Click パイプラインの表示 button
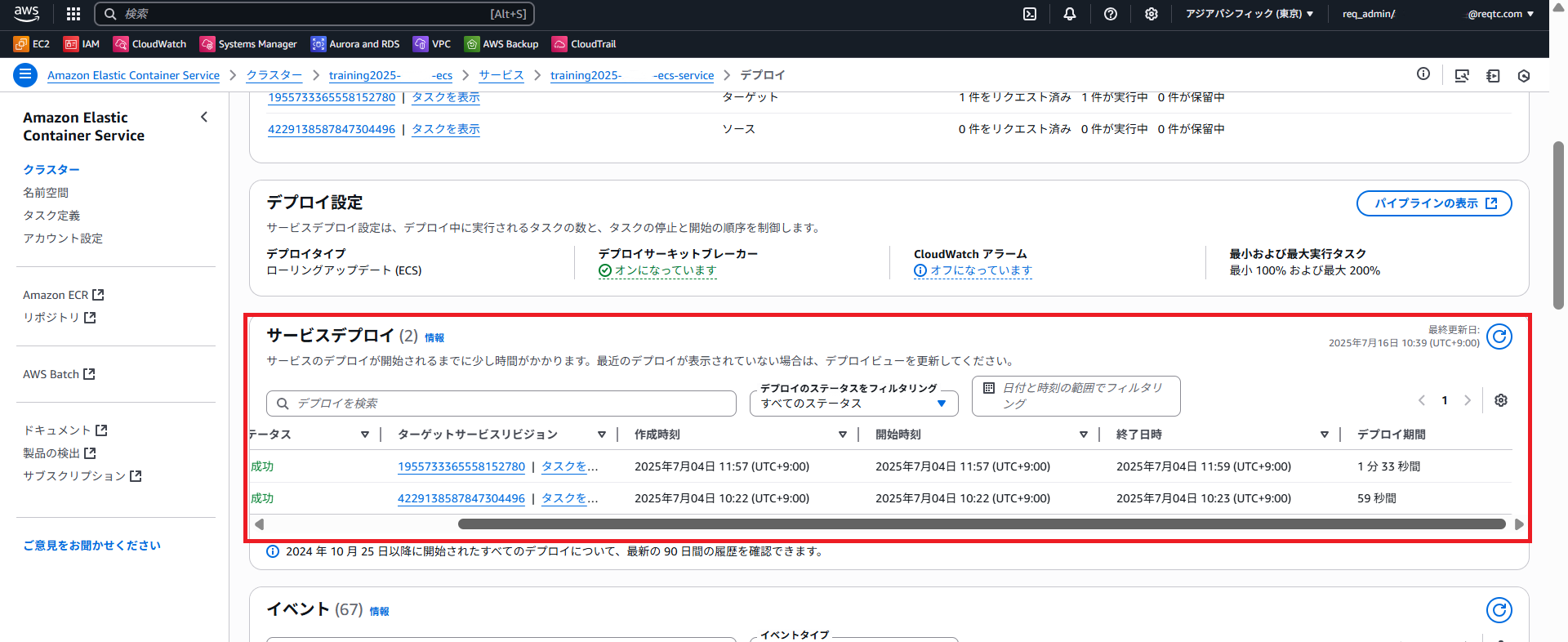The image size is (1568, 642). [1434, 203]
